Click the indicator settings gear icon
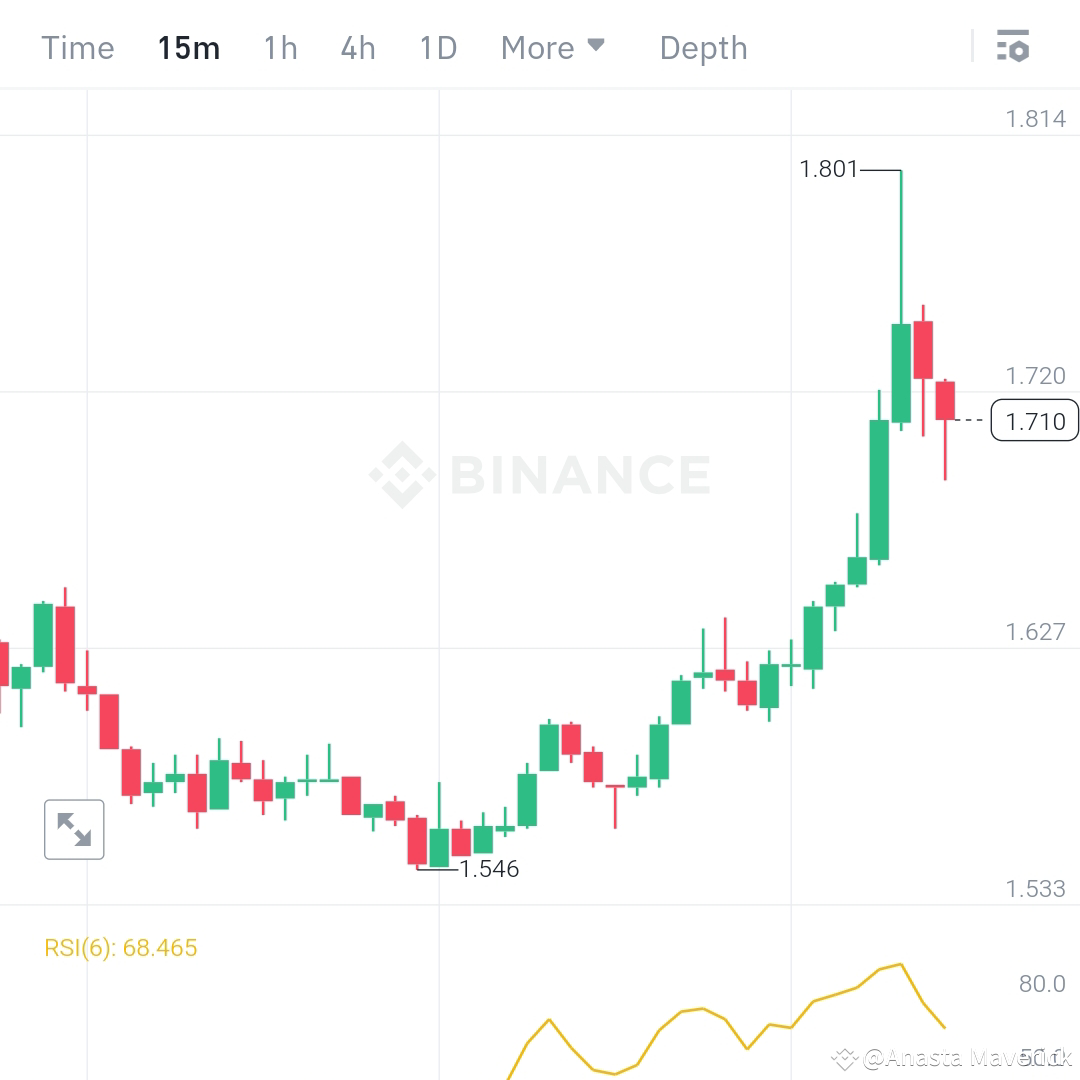 coord(1013,46)
